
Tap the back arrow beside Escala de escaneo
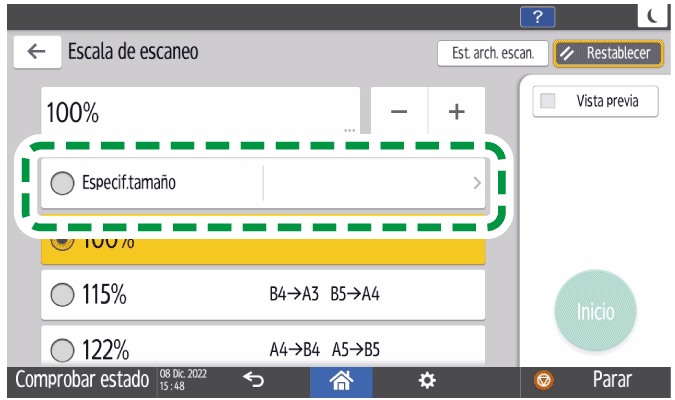[x=37, y=53]
